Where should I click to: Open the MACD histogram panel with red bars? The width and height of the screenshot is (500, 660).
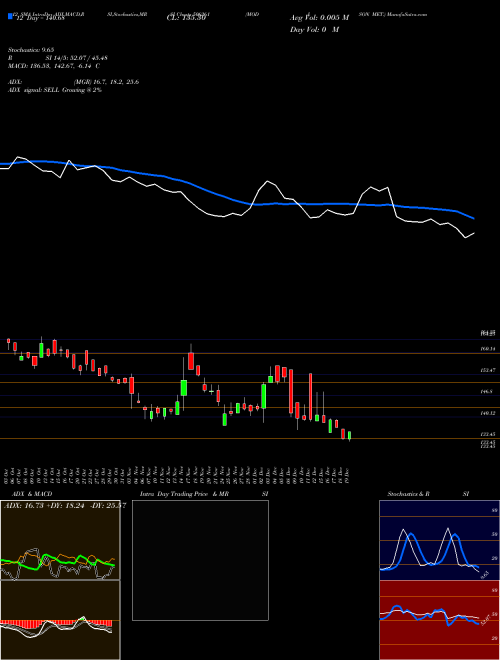(60, 620)
